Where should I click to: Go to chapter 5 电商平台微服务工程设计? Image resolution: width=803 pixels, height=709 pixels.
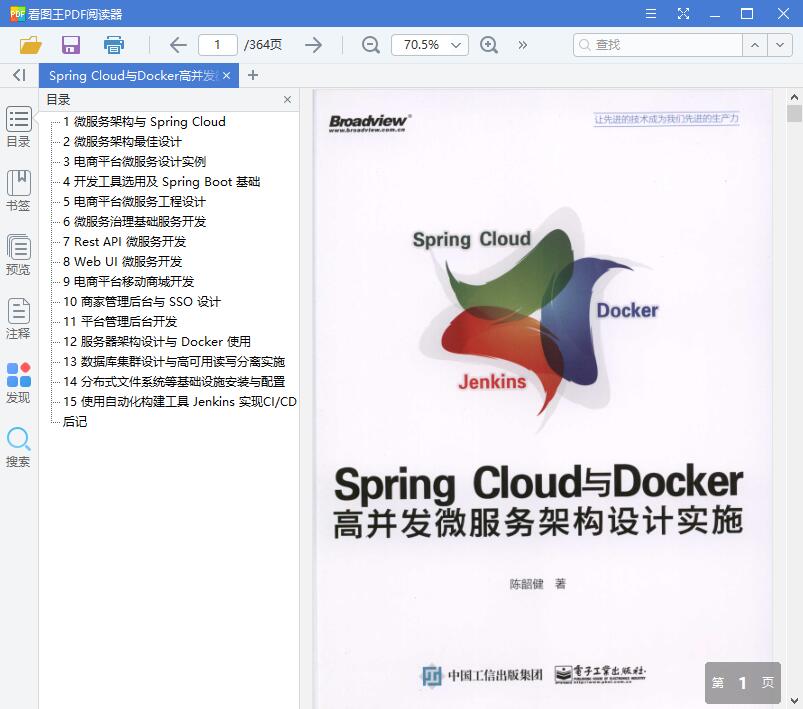(x=134, y=201)
